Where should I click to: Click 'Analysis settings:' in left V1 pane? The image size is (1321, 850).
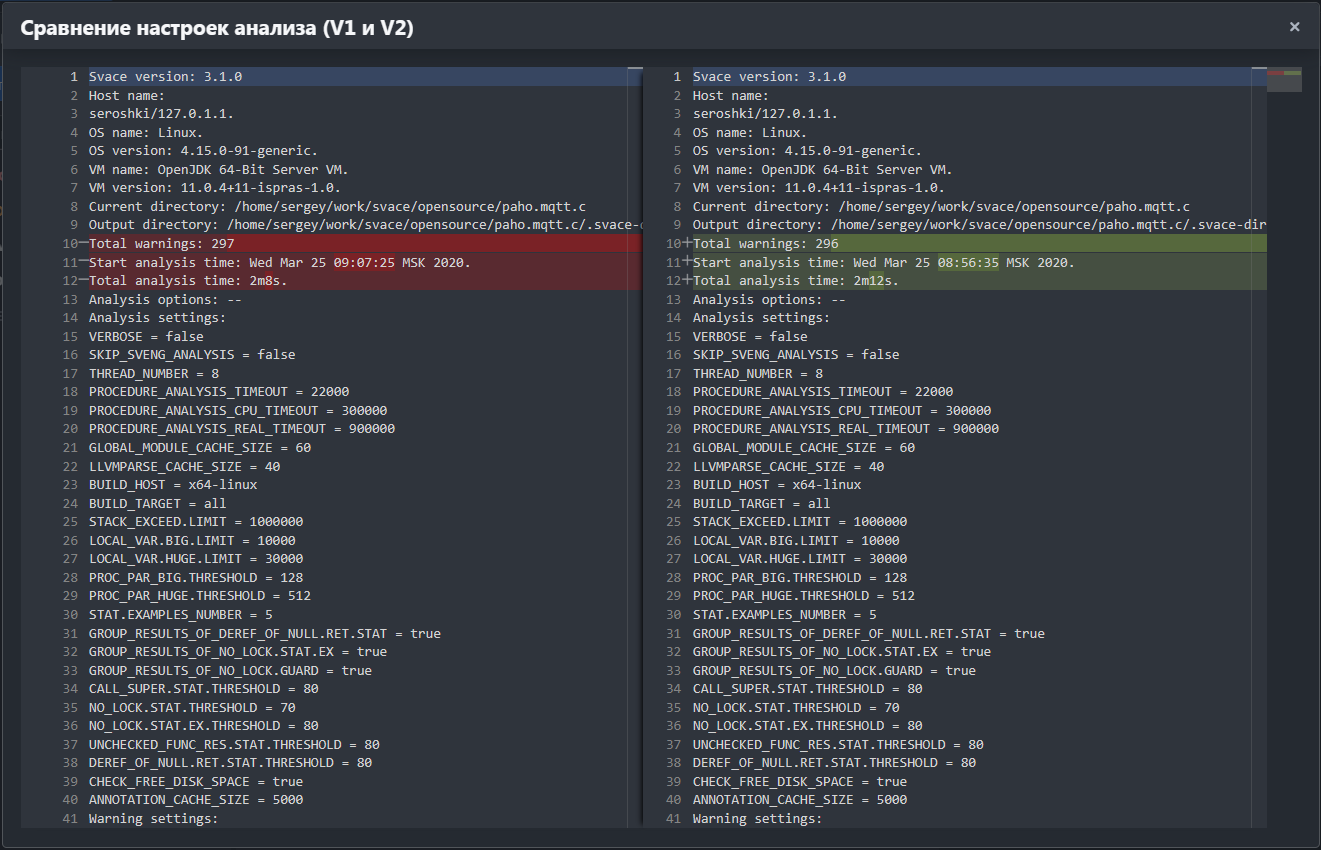pos(158,318)
